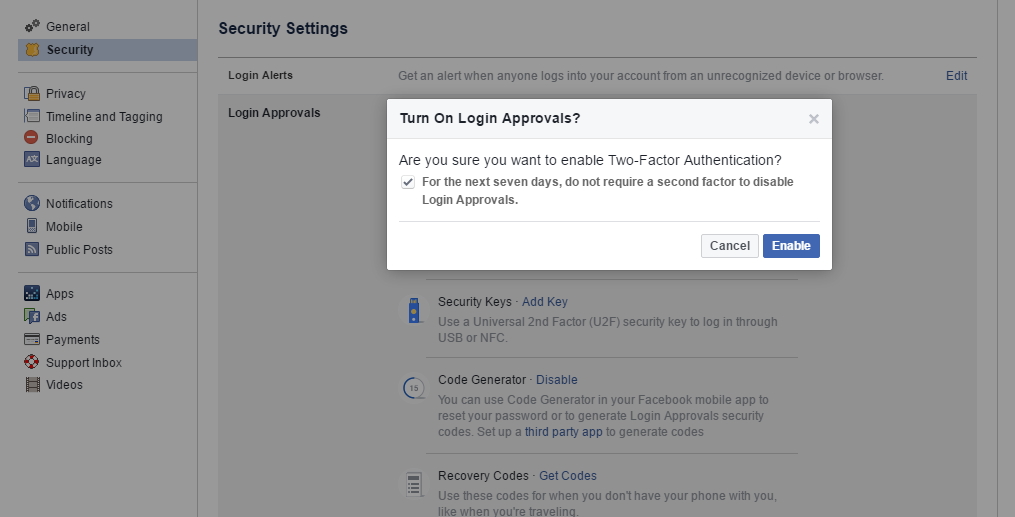Click the Public Posts feed icon

click(x=32, y=250)
